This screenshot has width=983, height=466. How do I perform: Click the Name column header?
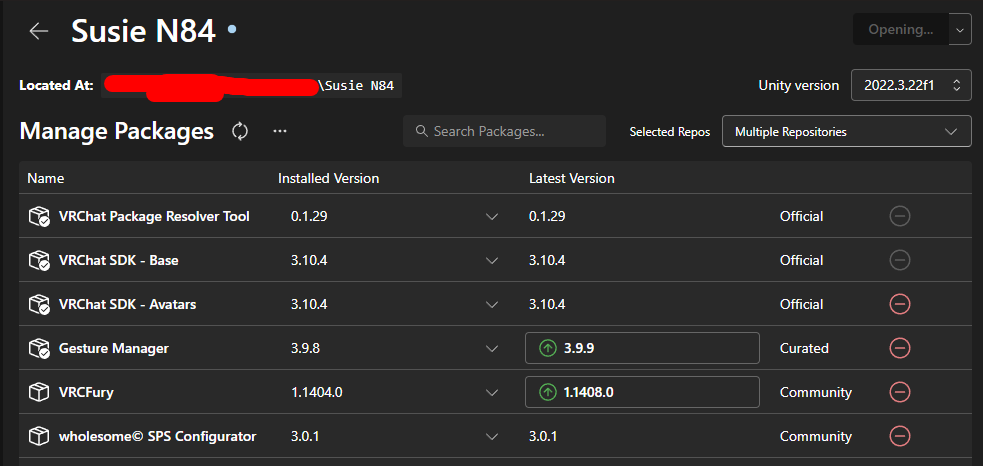46,179
